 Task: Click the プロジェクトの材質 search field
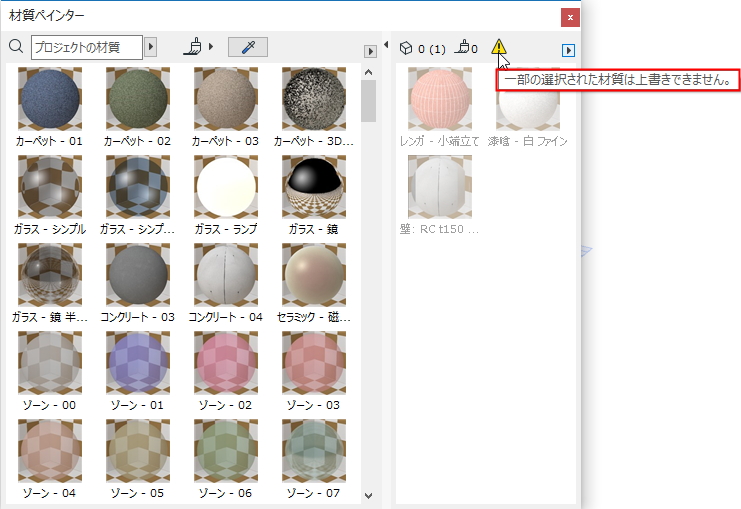86,47
